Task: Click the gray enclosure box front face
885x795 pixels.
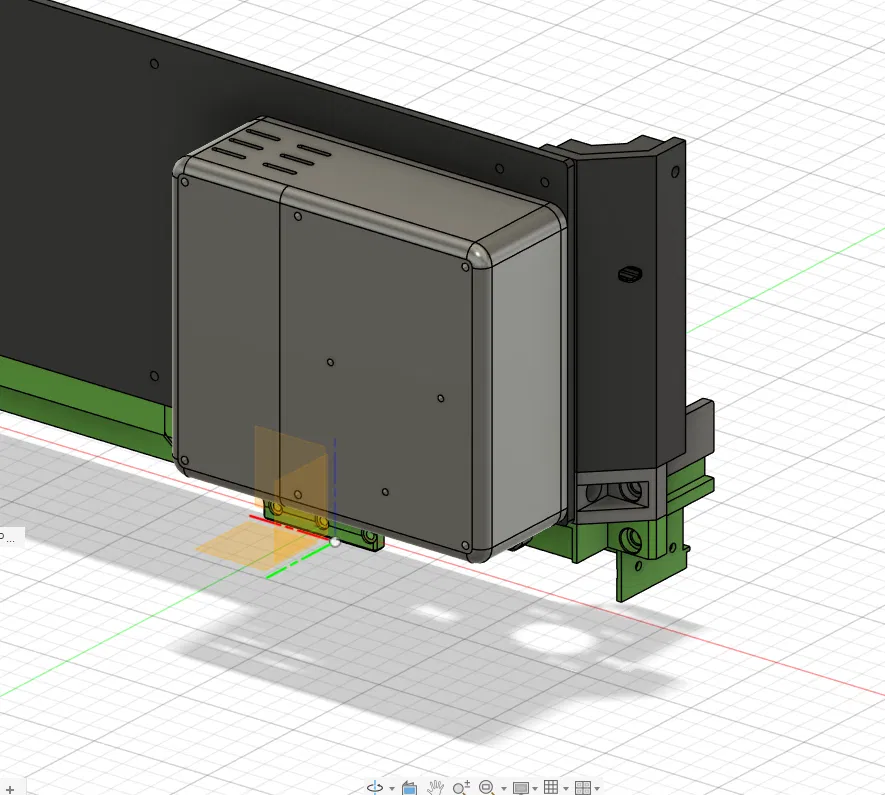Action: (x=373, y=372)
